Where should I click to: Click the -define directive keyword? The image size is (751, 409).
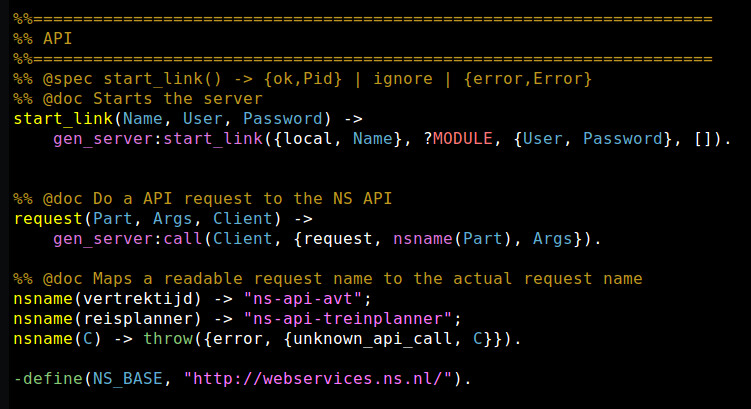point(47,379)
